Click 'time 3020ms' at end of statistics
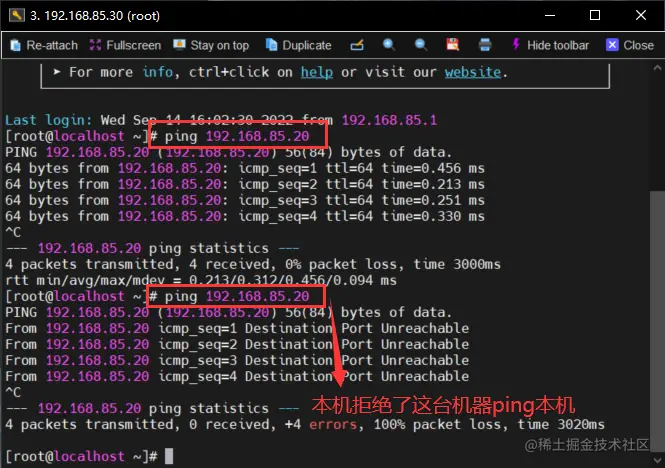The width and height of the screenshot is (665, 468). (561, 424)
